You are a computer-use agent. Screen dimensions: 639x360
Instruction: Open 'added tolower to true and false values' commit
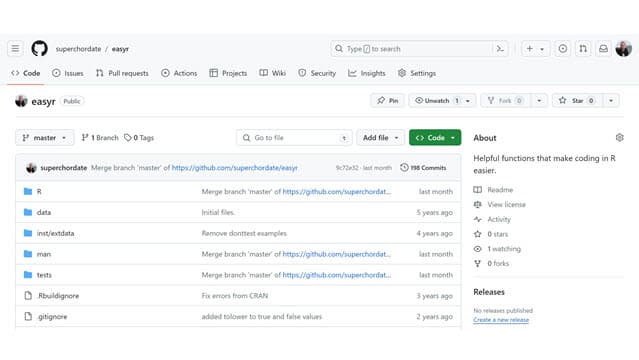tap(262, 316)
